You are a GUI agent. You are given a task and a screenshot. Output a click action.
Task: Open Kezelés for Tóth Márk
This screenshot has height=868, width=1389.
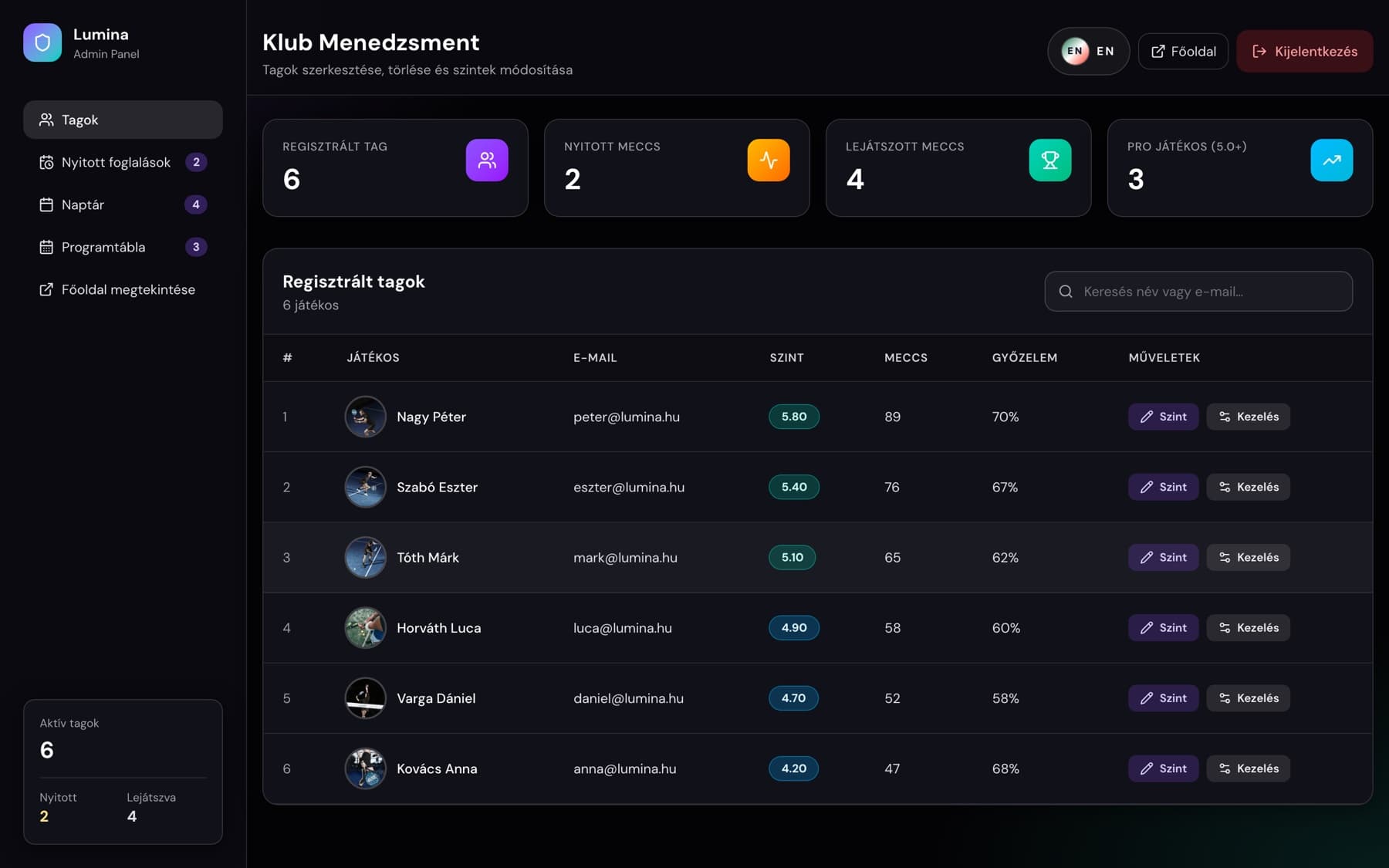point(1248,557)
